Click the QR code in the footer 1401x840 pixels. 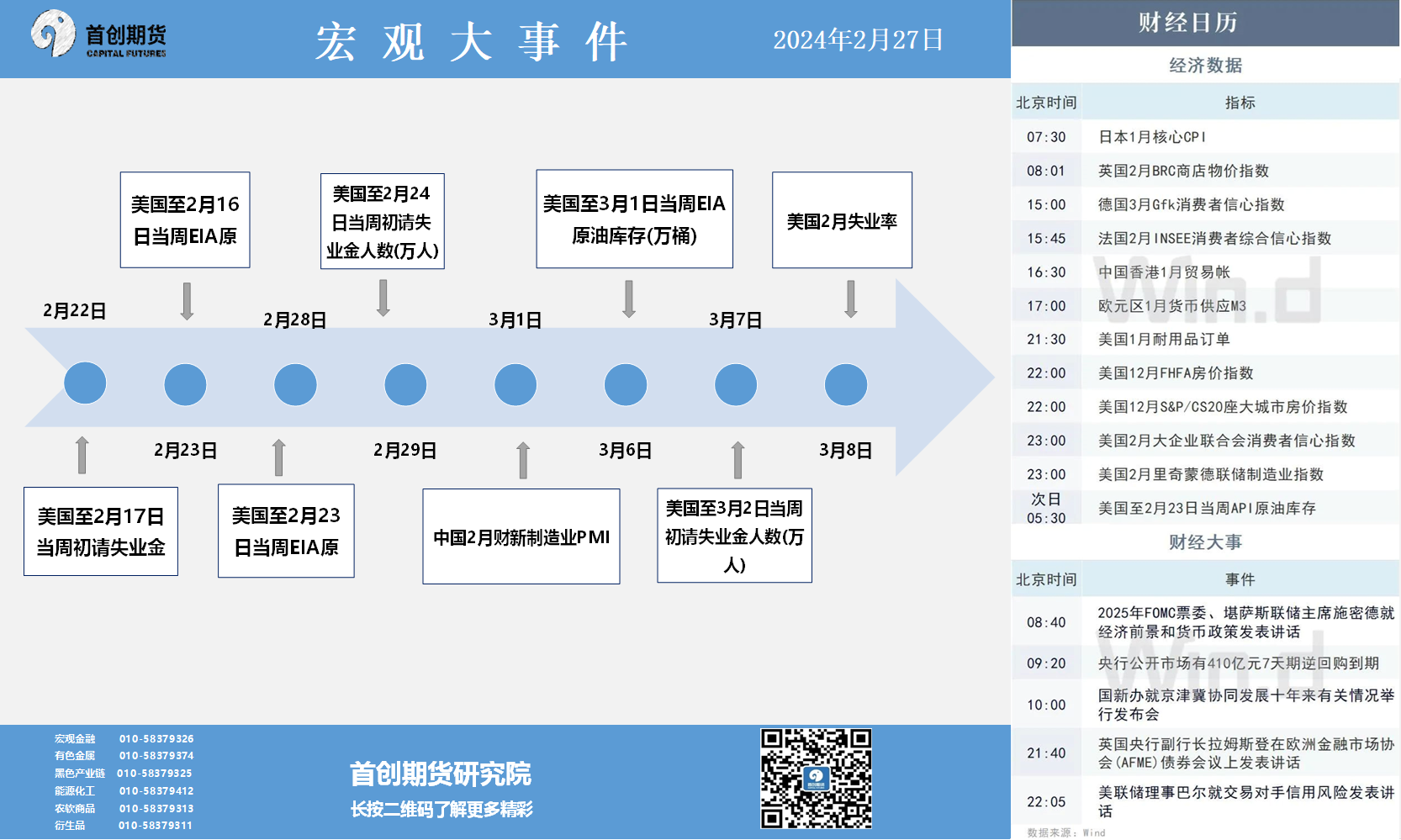point(816,779)
